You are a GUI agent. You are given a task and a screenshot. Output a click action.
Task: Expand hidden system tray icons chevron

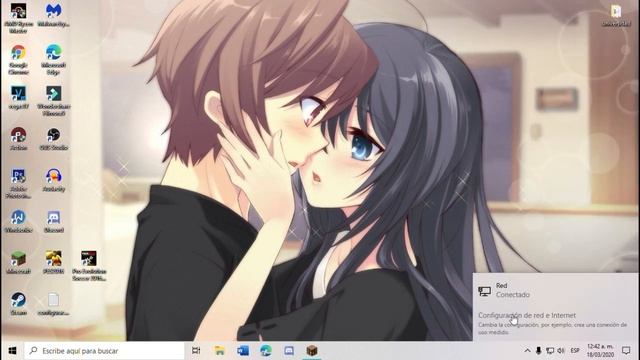(527, 351)
